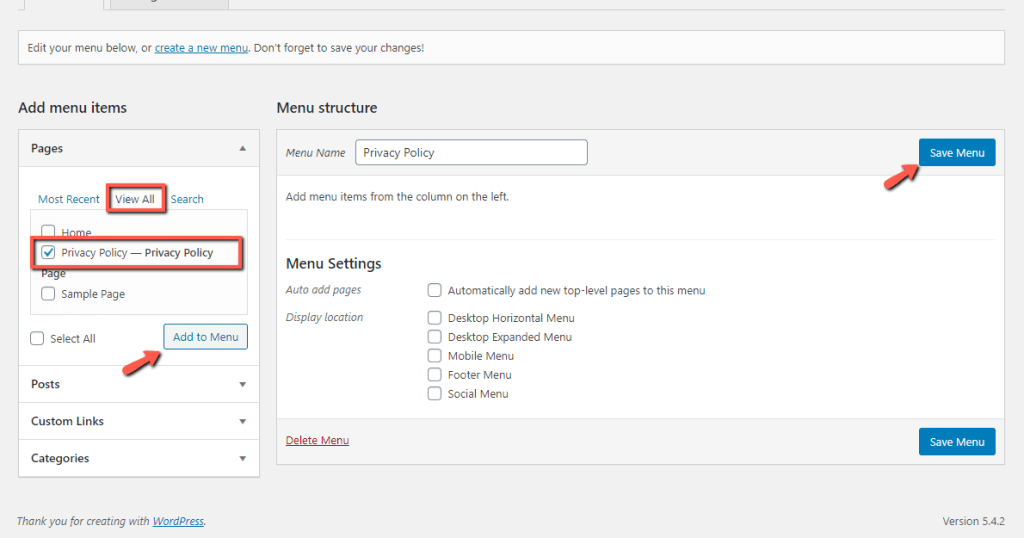Enable automatically add new top-level pages
The width and height of the screenshot is (1024, 538).
click(434, 290)
